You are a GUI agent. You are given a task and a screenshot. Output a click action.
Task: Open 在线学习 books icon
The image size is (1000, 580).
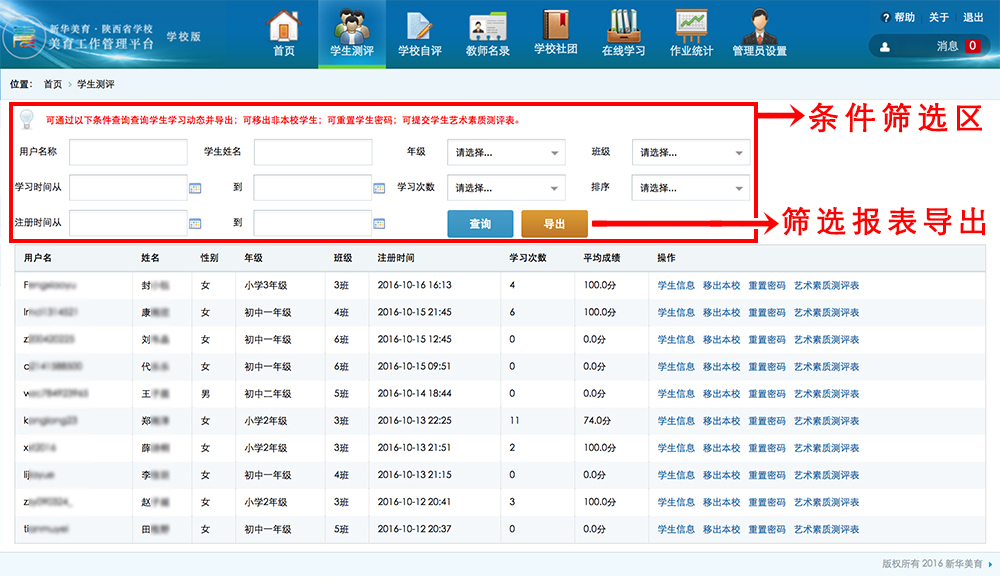[x=623, y=25]
